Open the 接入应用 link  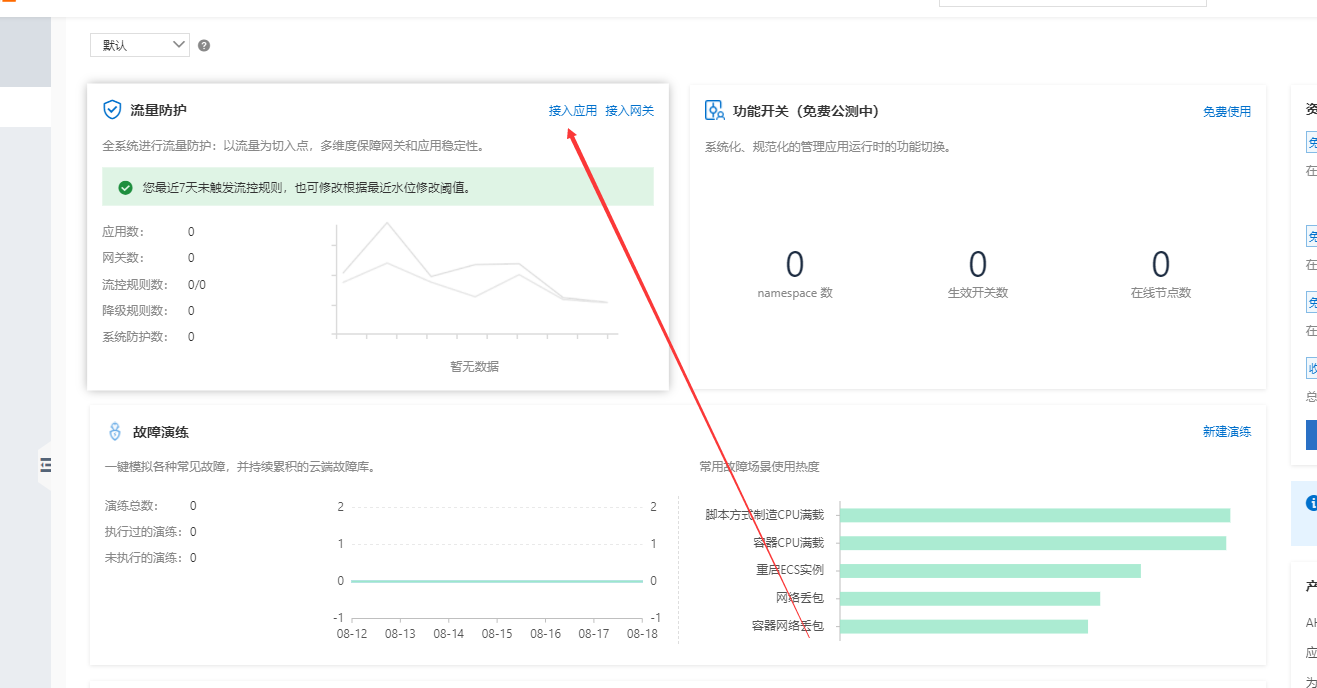click(x=573, y=111)
